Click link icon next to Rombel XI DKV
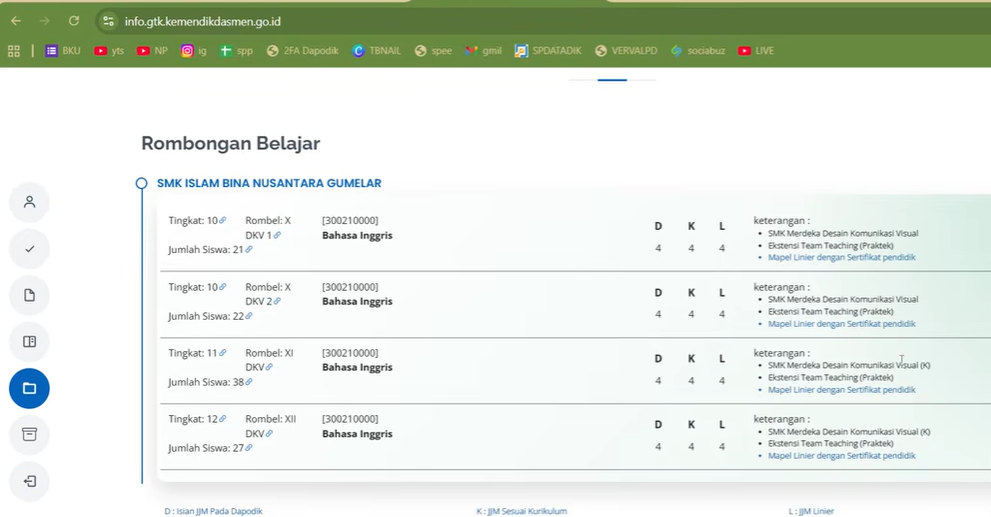This screenshot has height=517, width=991. [x=269, y=367]
